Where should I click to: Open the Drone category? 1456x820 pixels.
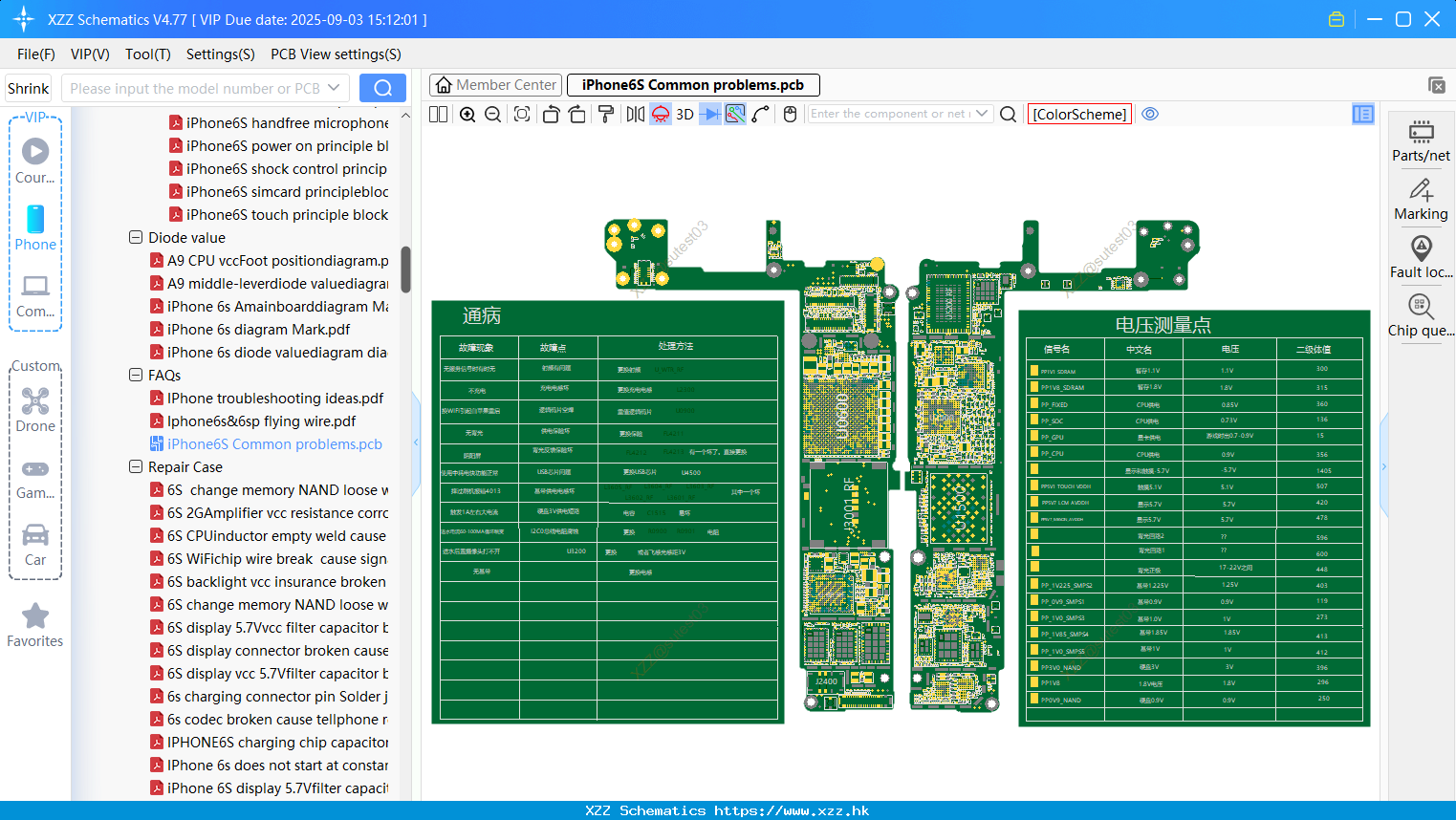(35, 410)
